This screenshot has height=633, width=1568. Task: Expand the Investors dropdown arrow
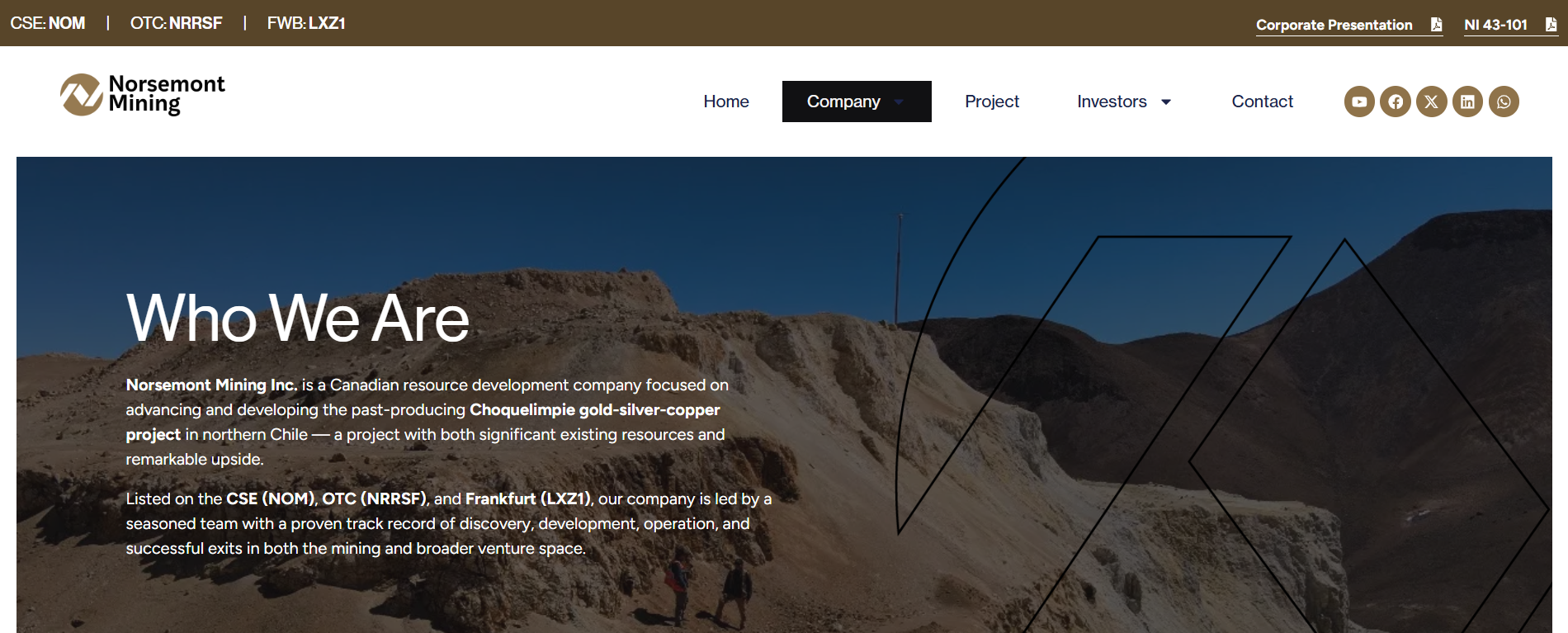point(1166,102)
